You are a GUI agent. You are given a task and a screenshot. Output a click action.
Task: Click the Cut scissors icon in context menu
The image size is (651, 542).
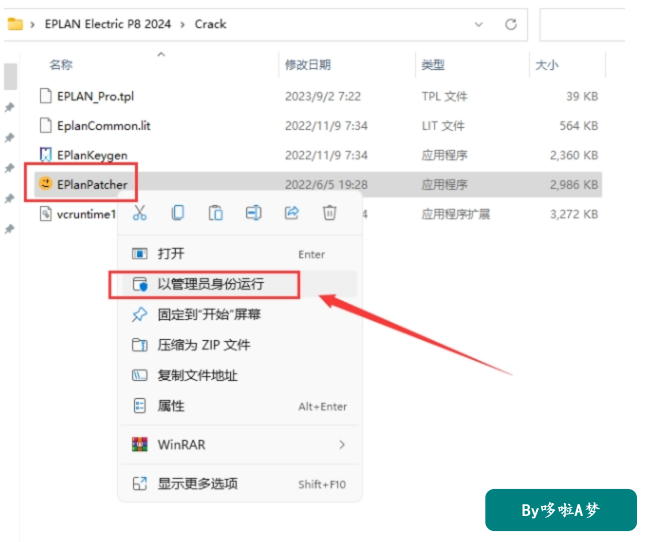(x=140, y=213)
